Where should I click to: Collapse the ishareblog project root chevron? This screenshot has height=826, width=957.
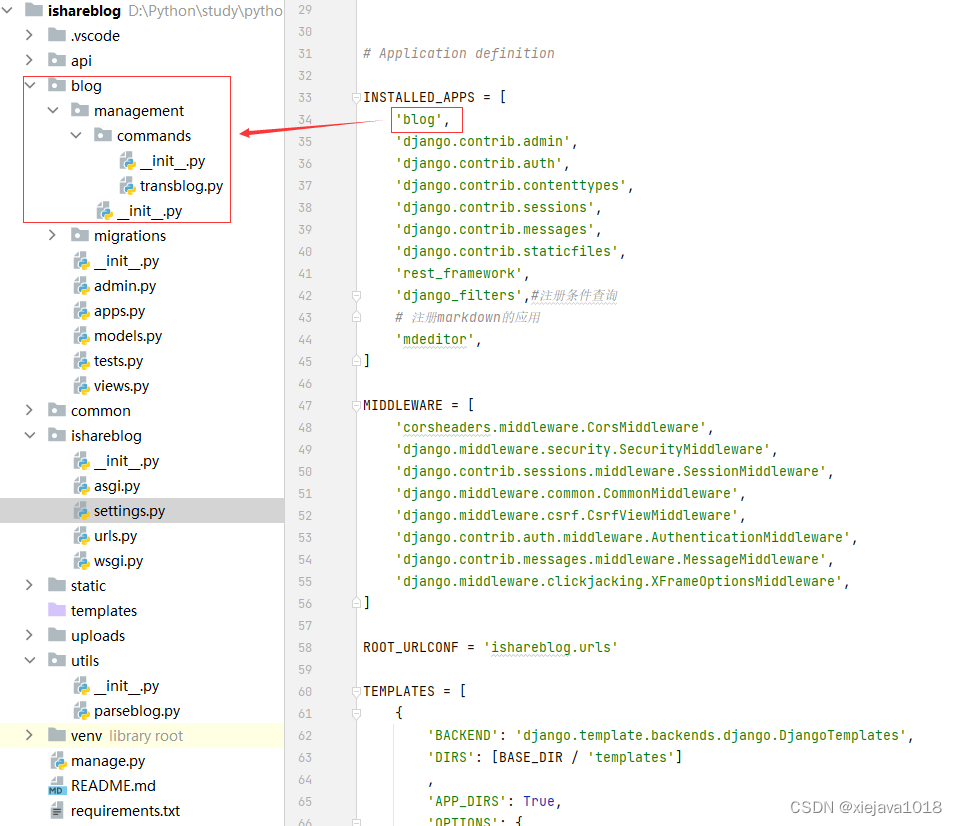[7, 10]
